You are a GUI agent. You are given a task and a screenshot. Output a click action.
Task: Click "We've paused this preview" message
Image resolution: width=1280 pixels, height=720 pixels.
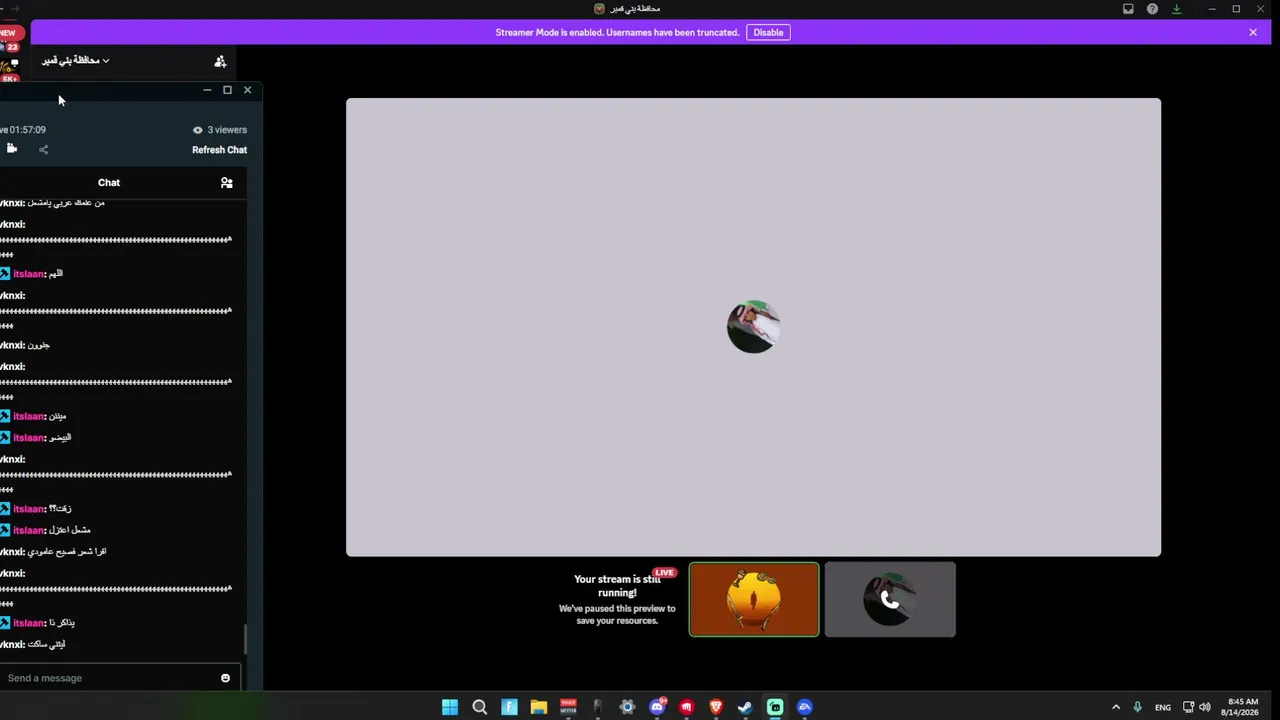[617, 614]
